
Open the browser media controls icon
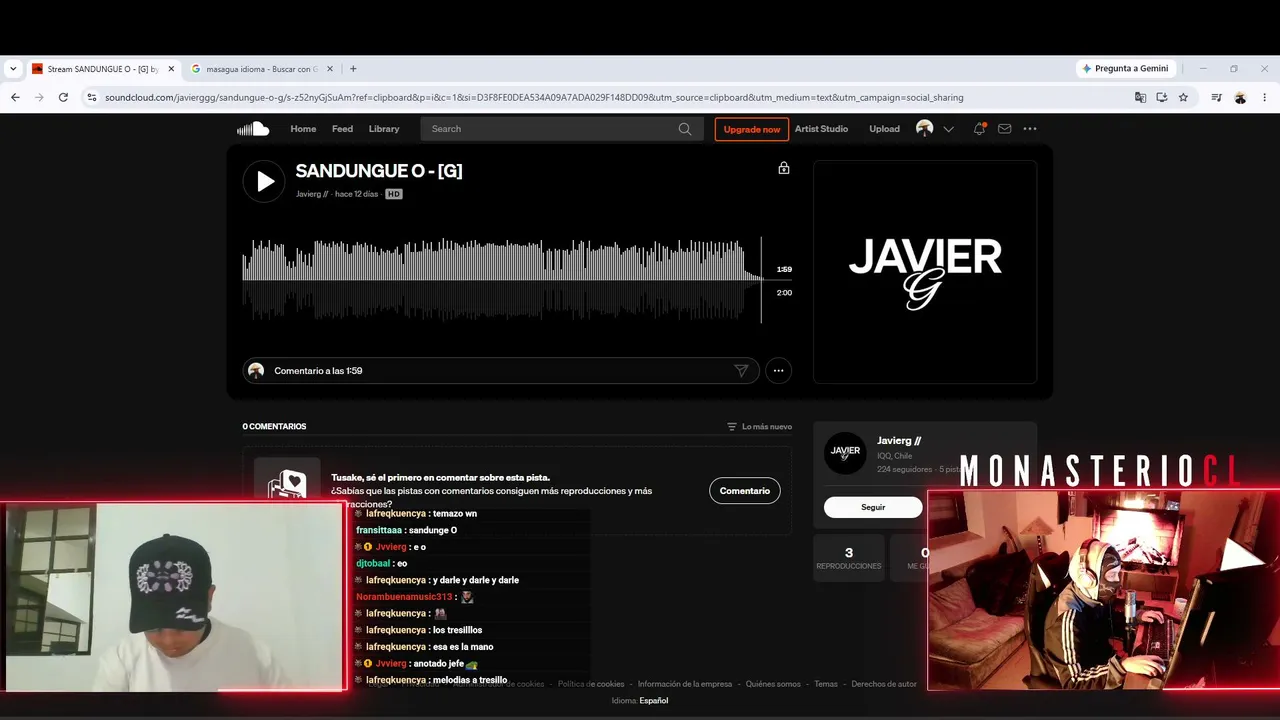[x=1216, y=98]
